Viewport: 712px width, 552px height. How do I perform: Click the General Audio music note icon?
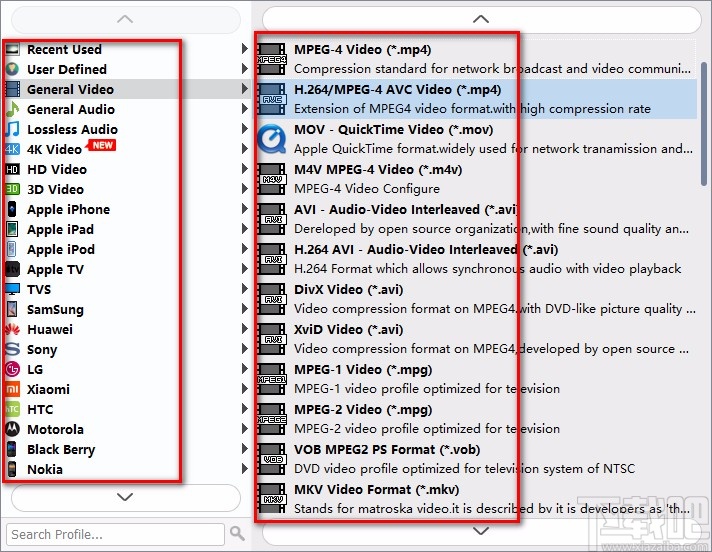pyautogui.click(x=12, y=109)
